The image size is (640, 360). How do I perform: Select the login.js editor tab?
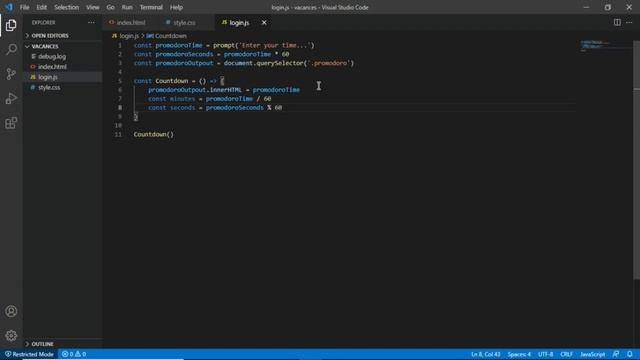(239, 22)
